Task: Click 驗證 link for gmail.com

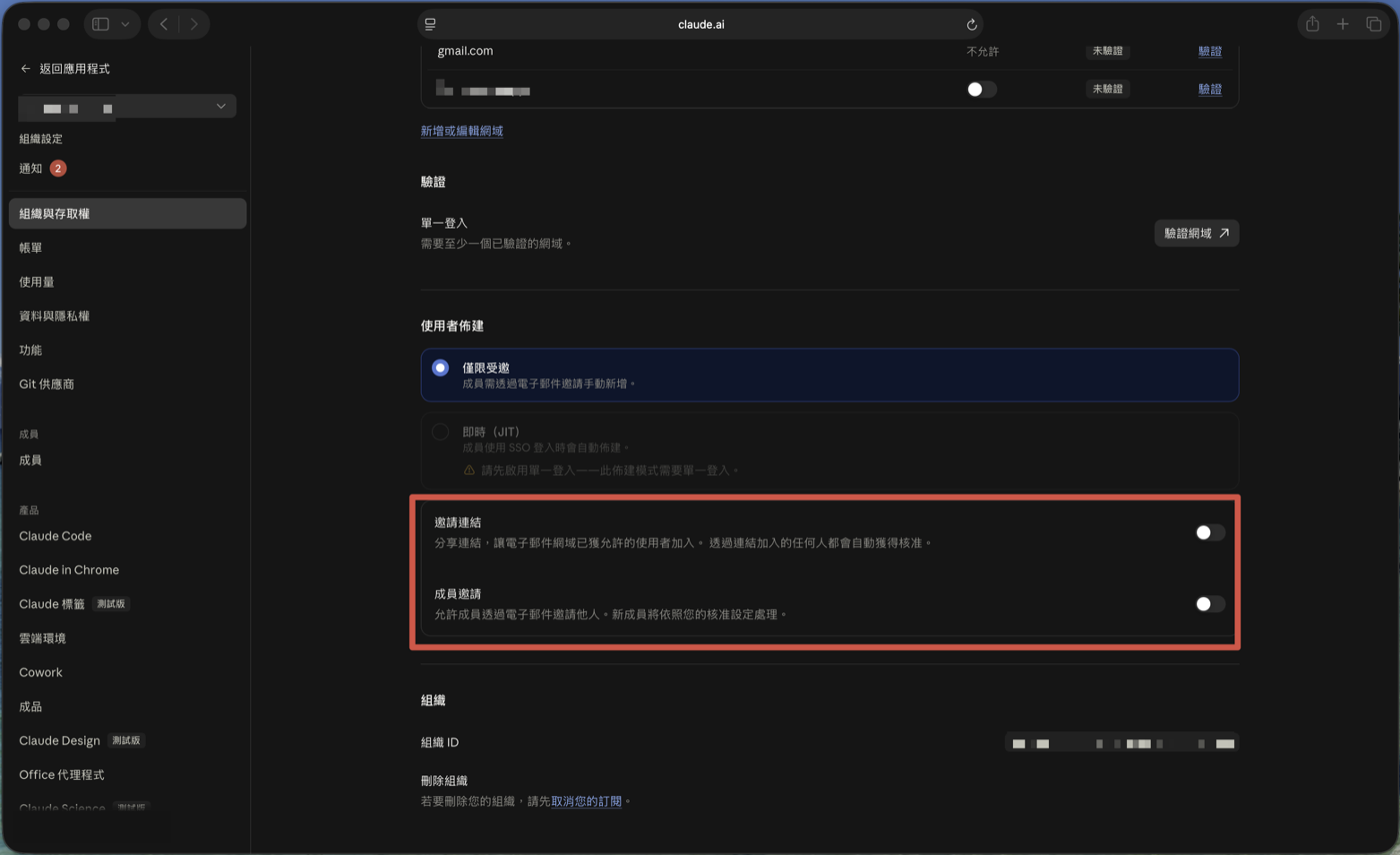Action: (1210, 51)
